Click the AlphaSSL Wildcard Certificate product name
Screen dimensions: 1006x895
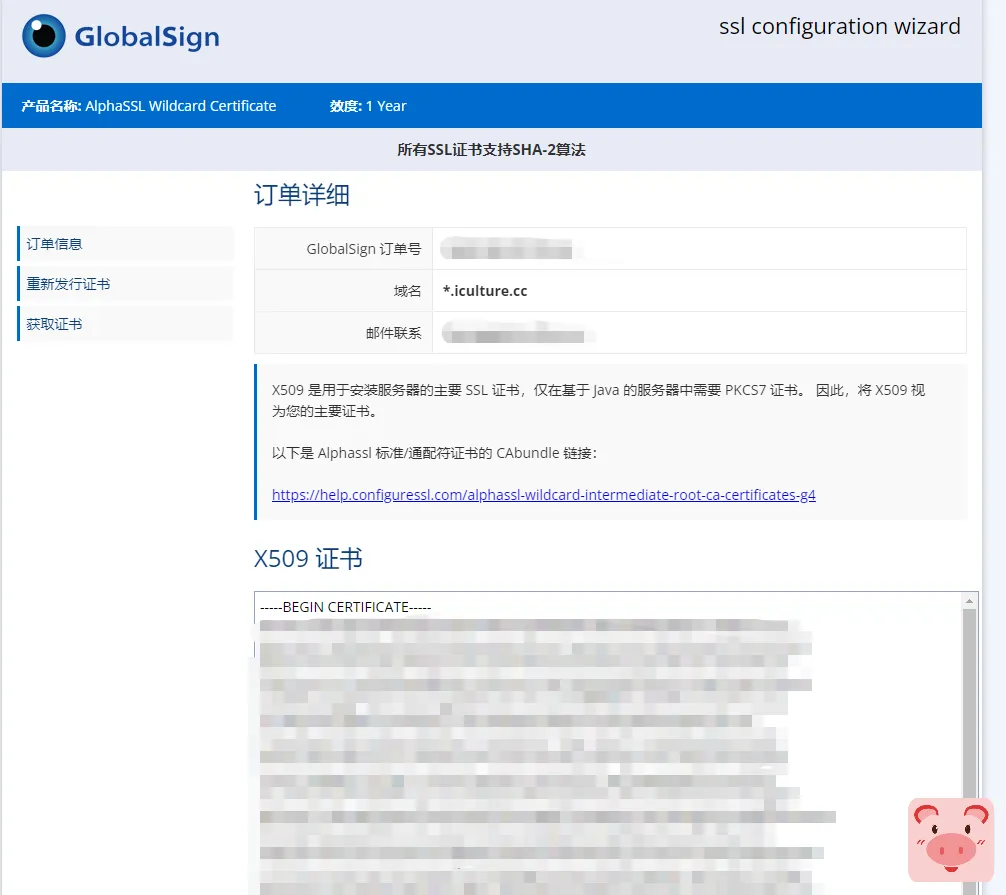pos(181,106)
